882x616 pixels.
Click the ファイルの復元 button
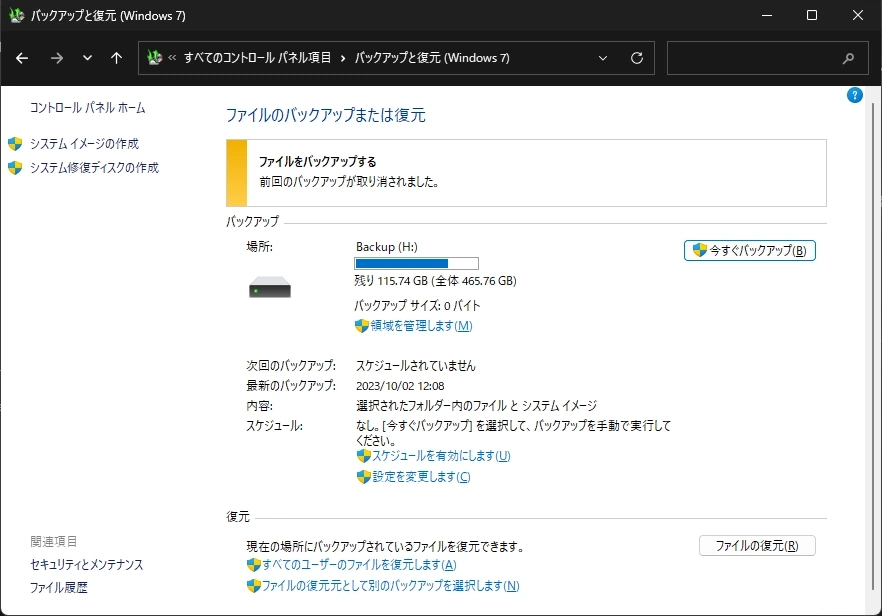756,545
